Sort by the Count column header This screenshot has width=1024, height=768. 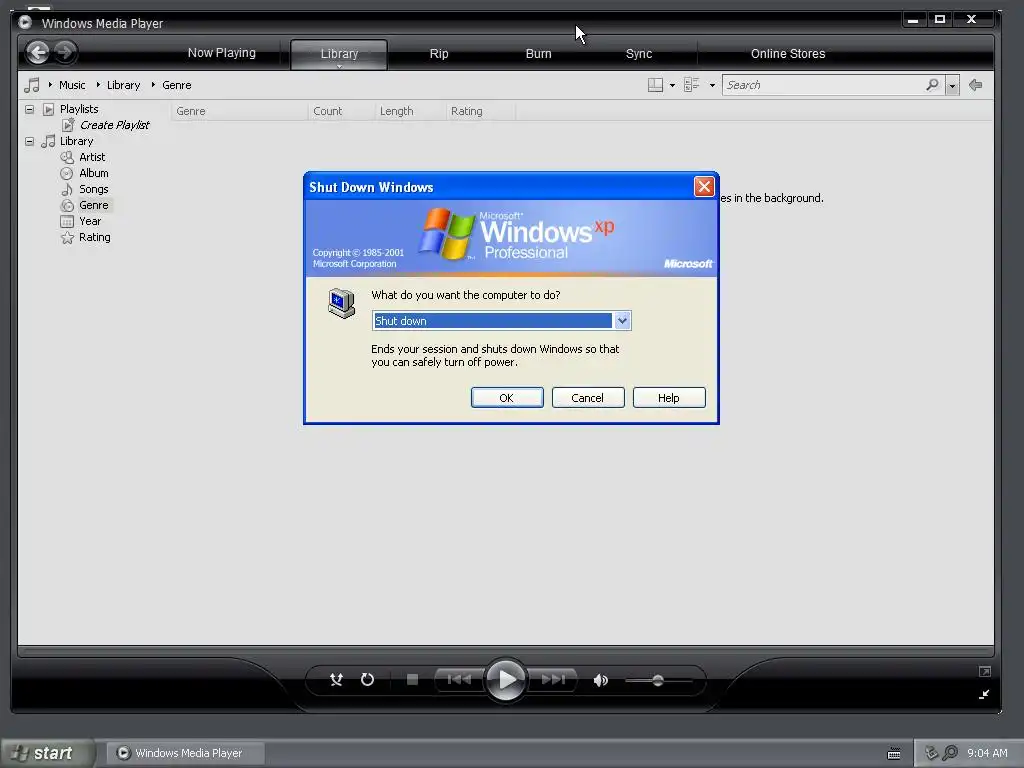341,111
